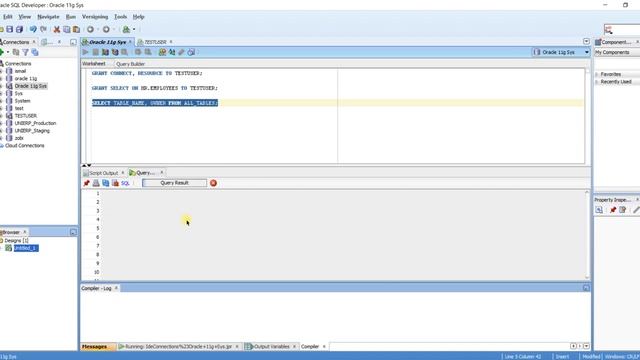Pin the query result with red pin icon

[x=86, y=183]
